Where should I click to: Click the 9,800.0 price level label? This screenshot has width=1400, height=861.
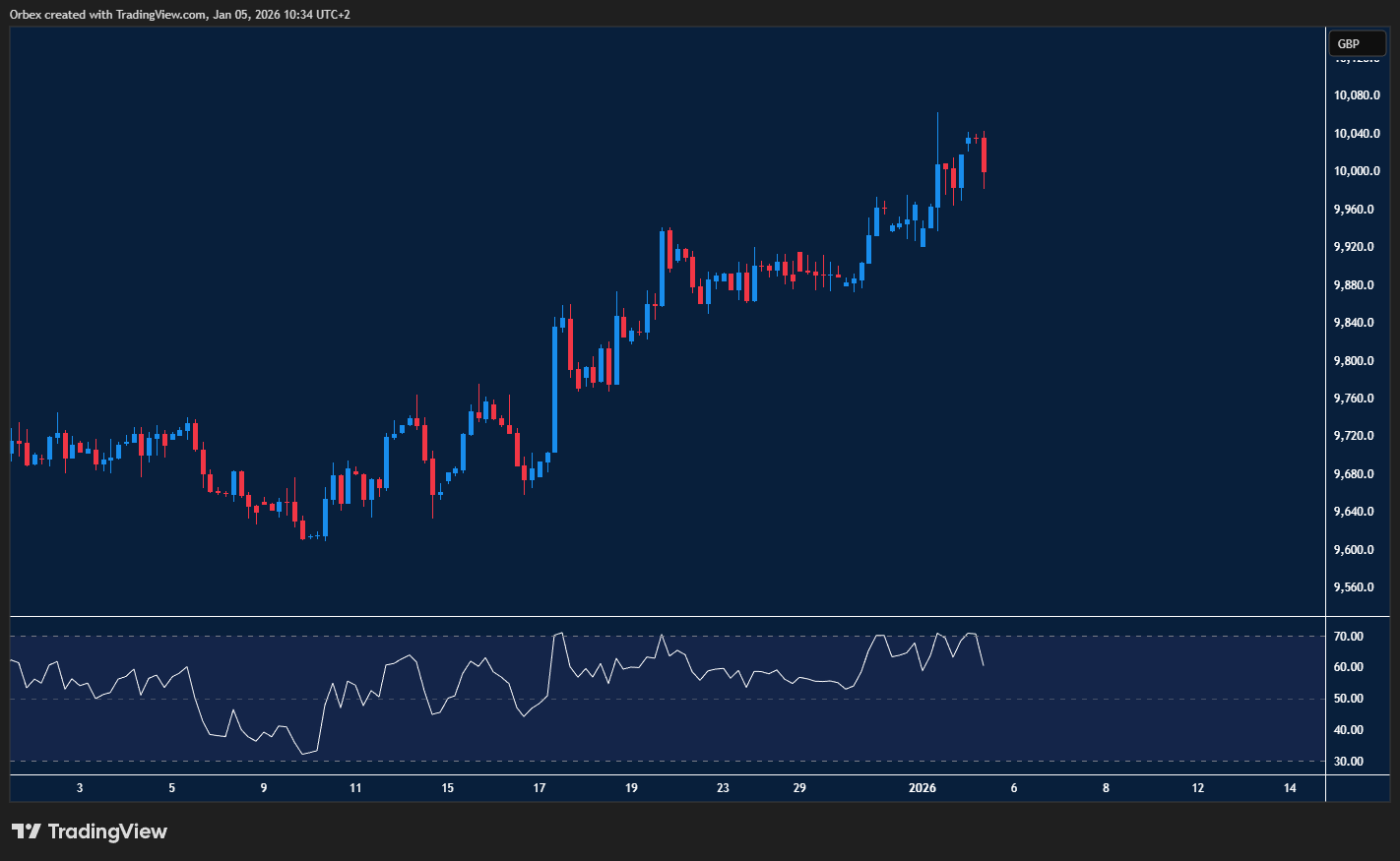1356,361
